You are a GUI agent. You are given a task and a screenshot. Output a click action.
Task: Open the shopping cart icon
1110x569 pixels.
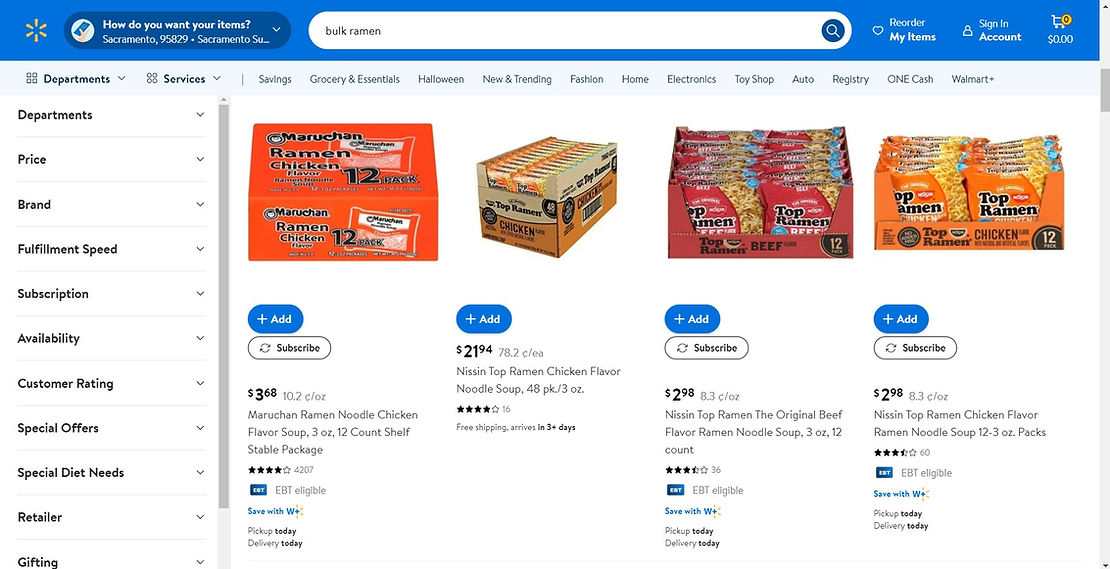1059,22
